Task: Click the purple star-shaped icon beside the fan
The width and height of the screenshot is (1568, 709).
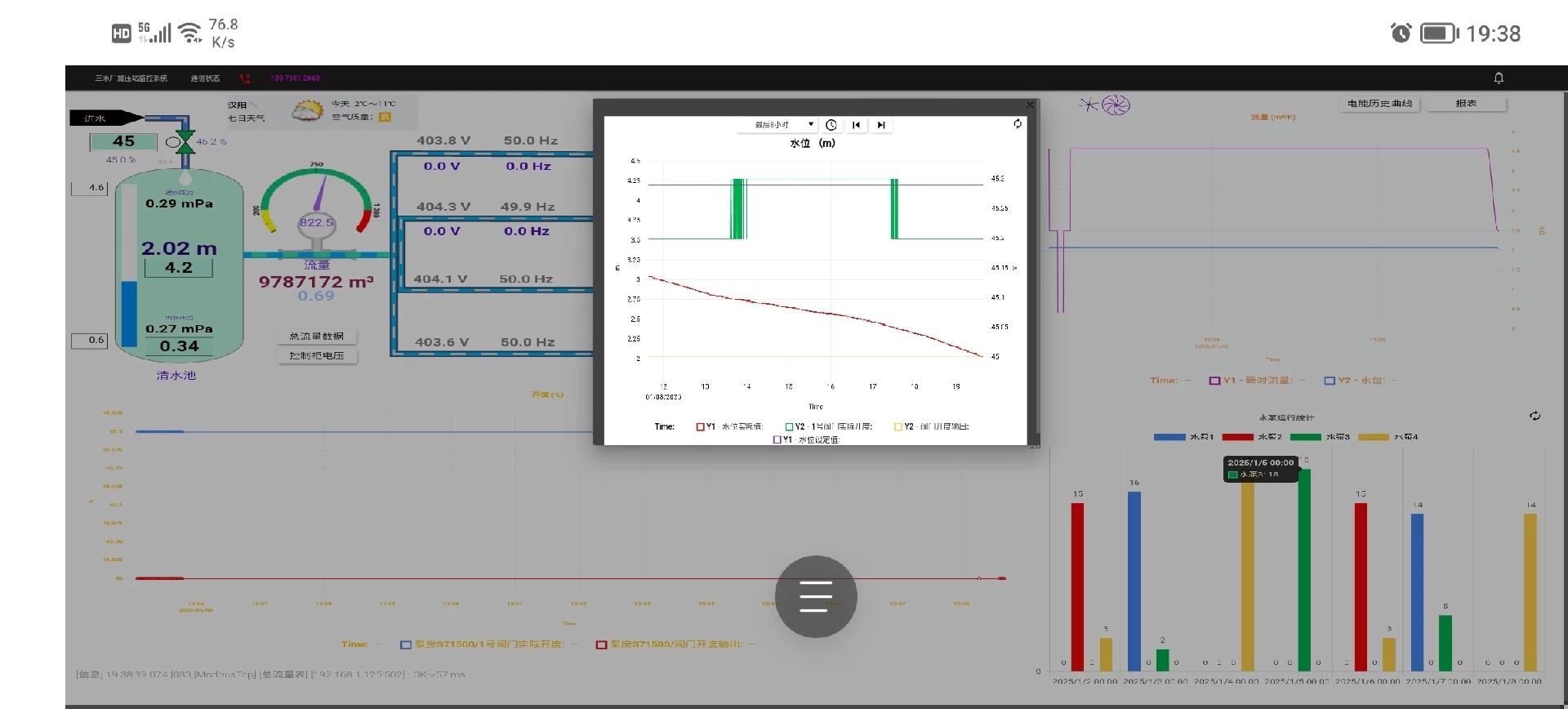Action: [x=1089, y=105]
